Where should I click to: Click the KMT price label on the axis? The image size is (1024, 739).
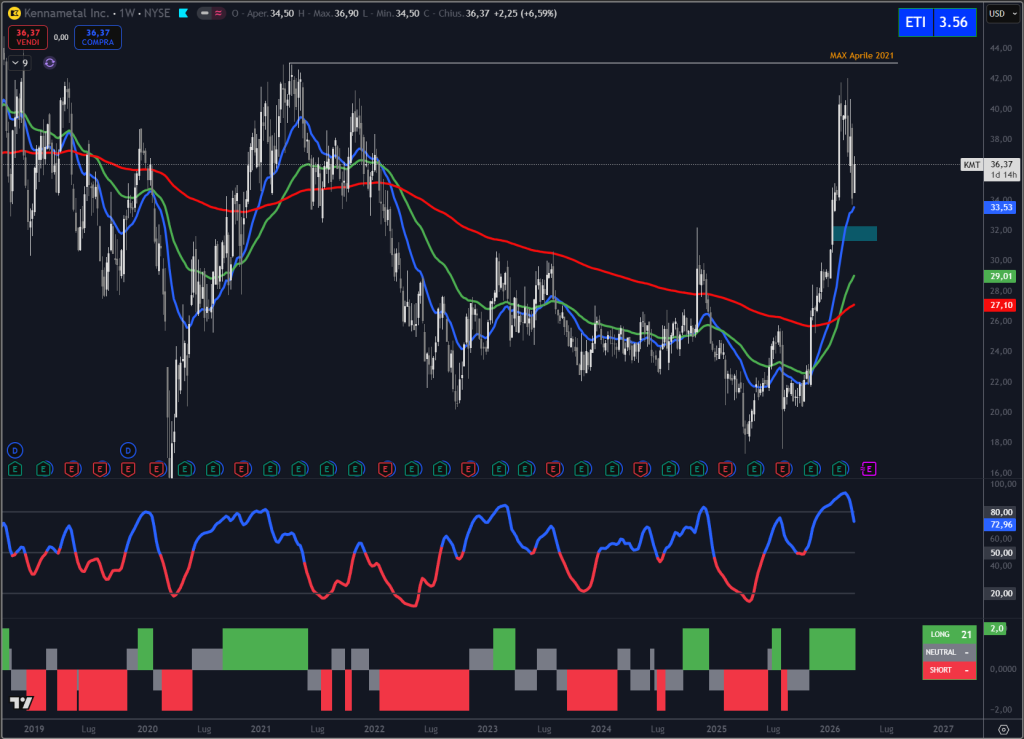click(x=970, y=164)
